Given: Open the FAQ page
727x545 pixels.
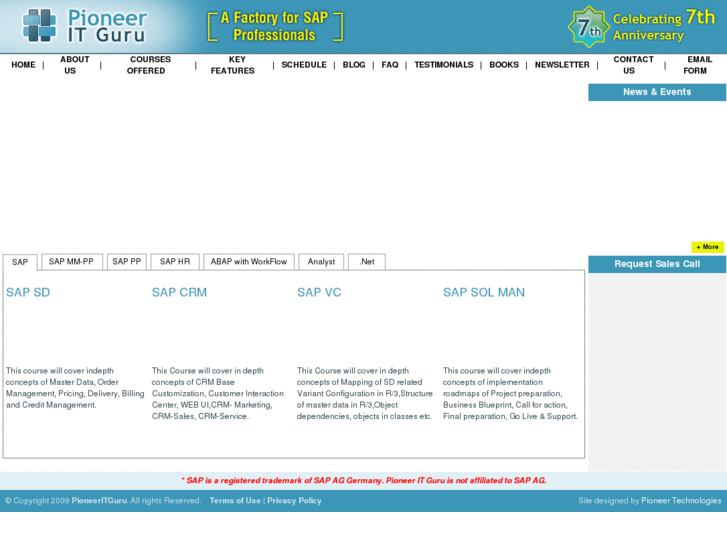Looking at the screenshot, I should point(390,65).
